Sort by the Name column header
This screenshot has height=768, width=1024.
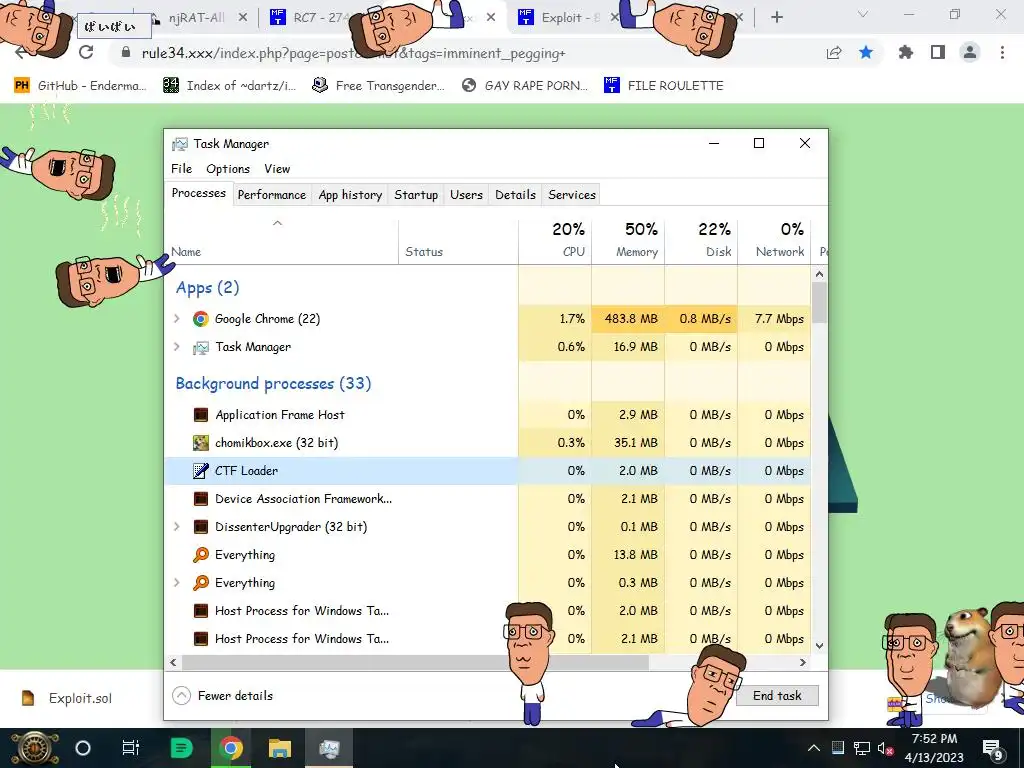pos(281,240)
